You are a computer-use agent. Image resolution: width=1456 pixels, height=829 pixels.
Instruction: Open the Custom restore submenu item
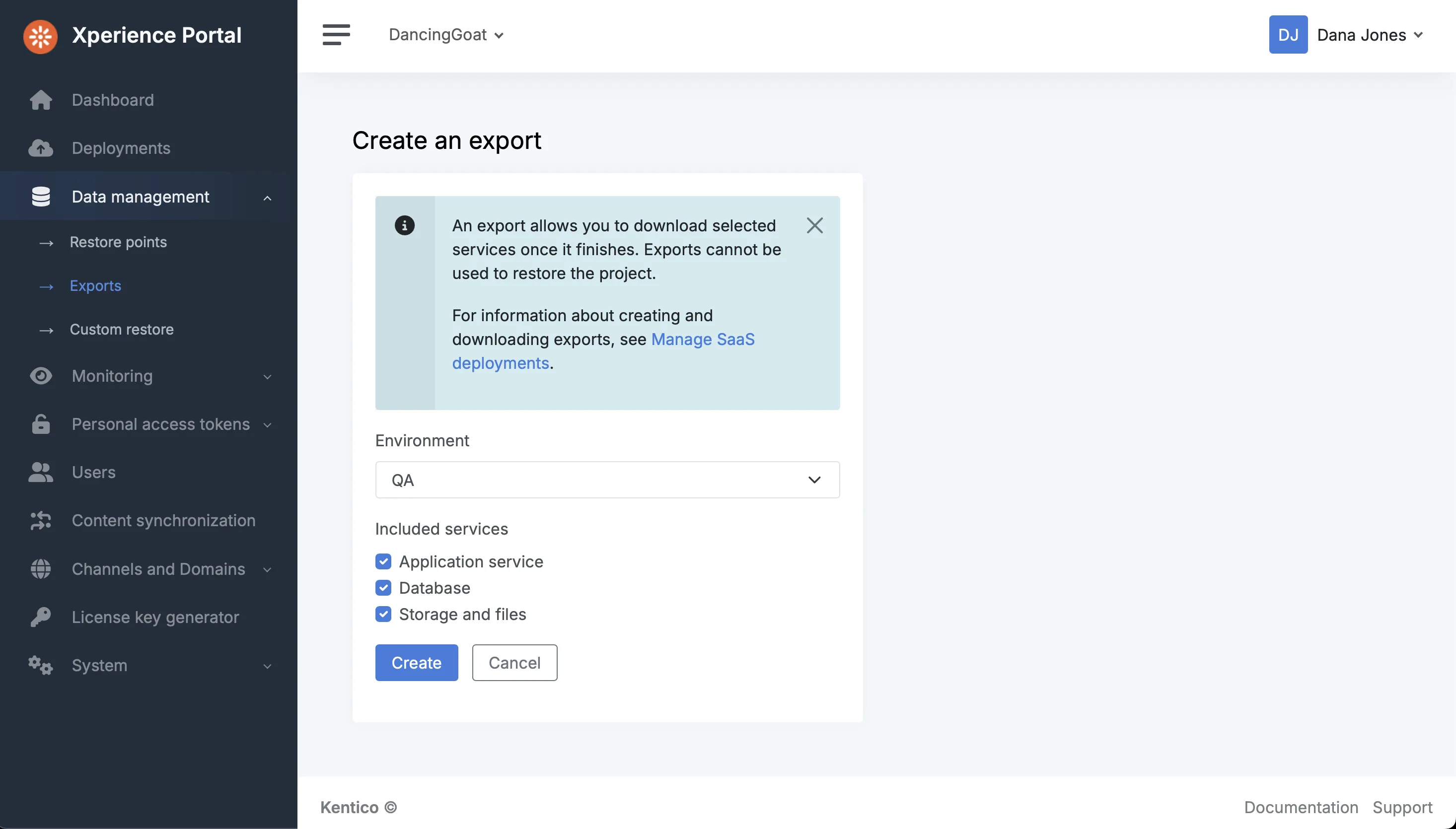click(121, 330)
